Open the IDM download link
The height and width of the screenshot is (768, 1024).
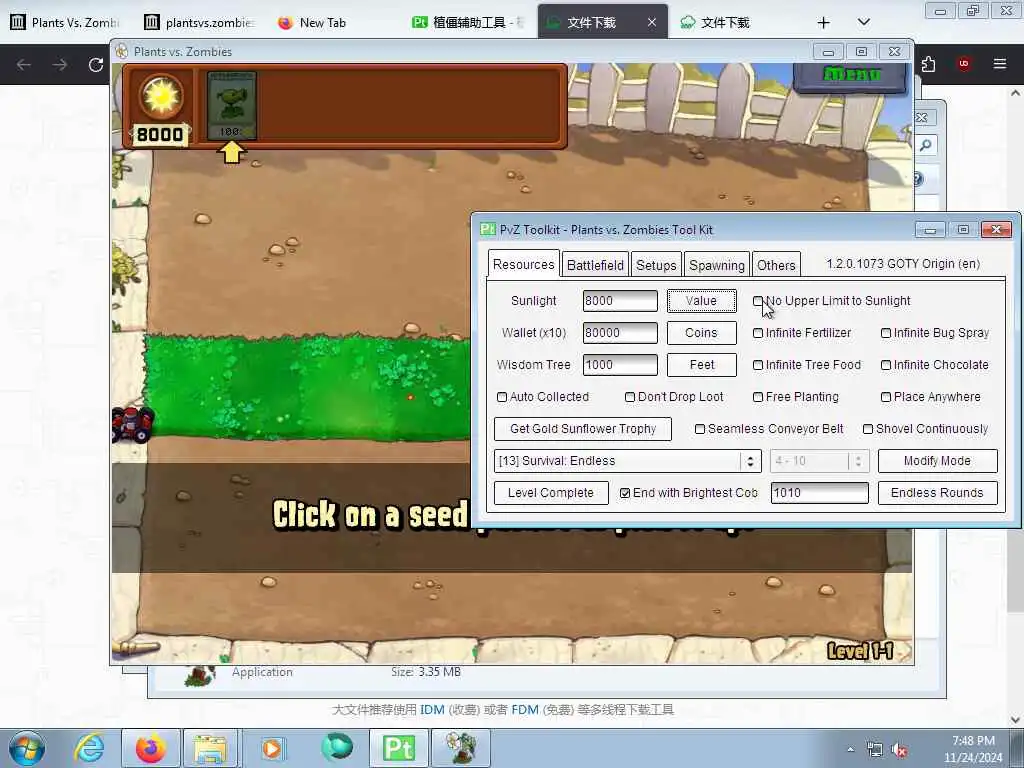point(432,710)
